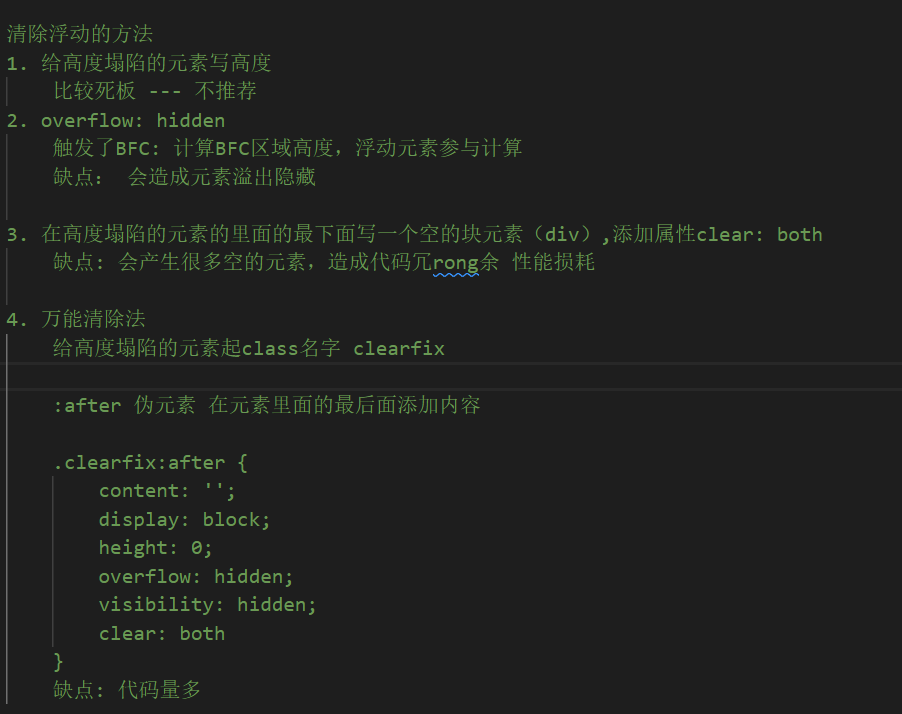902x714 pixels.
Task: Click the line starting with 触发了BFC
Action: [288, 148]
